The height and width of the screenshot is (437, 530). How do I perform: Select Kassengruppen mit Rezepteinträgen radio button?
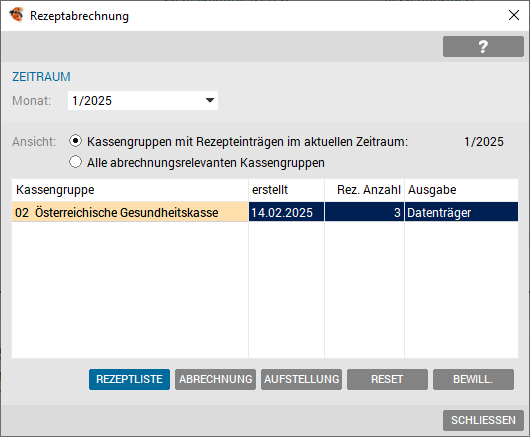click(x=75, y=141)
